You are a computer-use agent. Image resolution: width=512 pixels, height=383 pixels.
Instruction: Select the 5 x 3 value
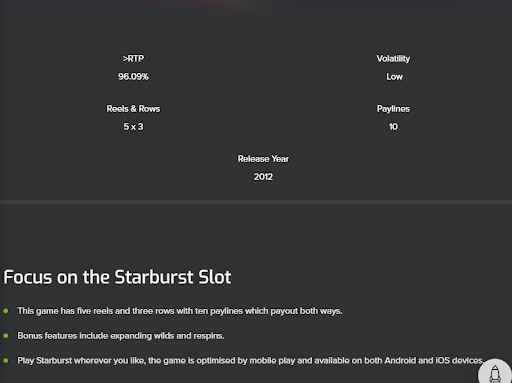point(133,127)
